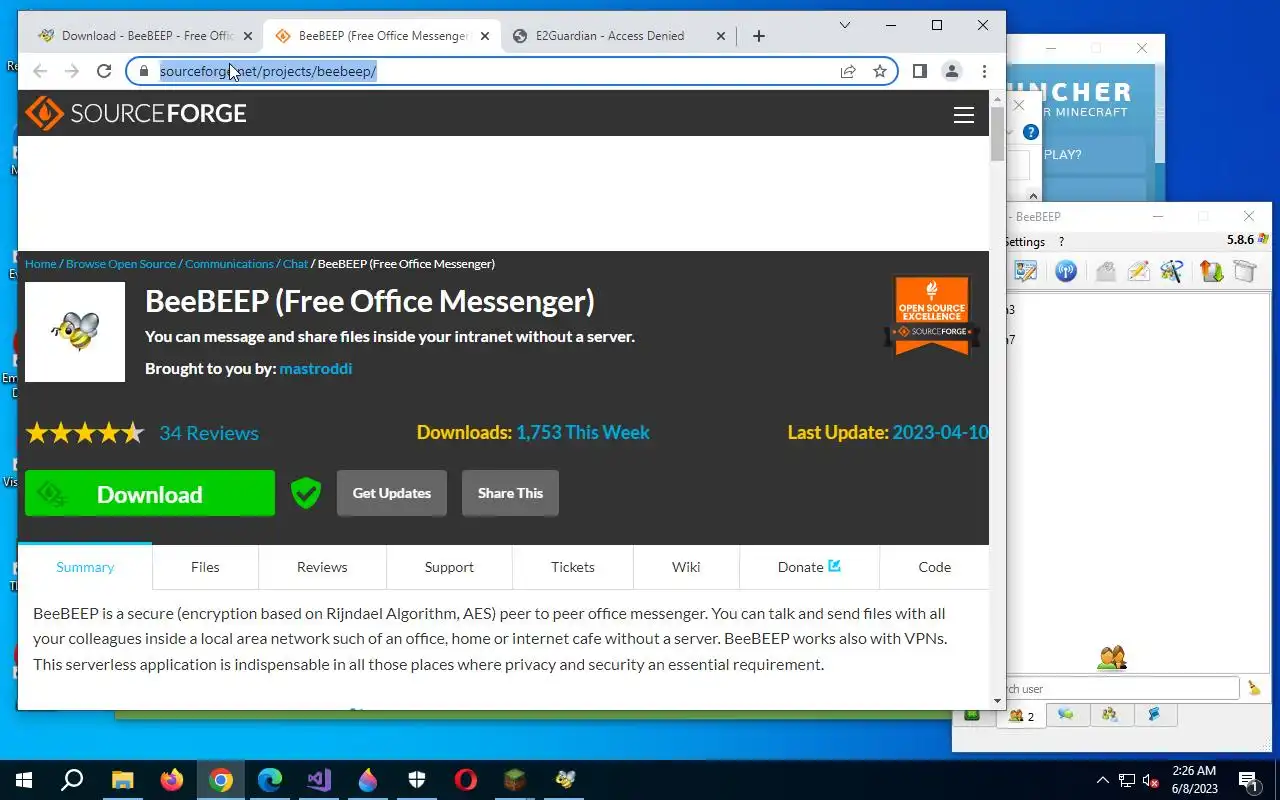Select the Support tab
1280x800 pixels.
(x=449, y=567)
